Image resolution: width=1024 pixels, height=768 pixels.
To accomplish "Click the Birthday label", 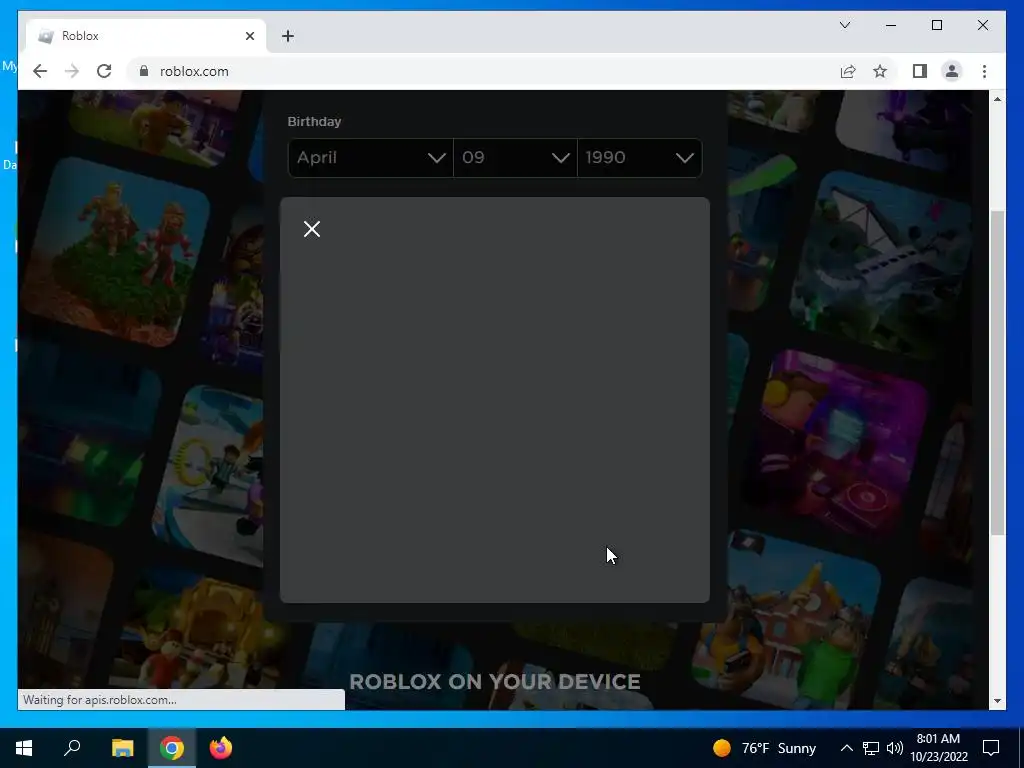I will tap(314, 121).
